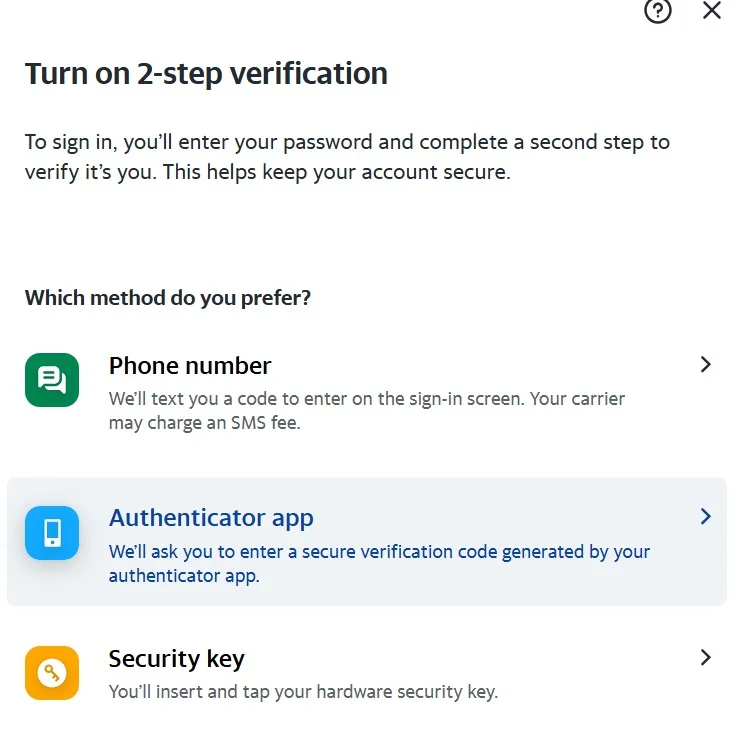Click the orange security key icon
Image resolution: width=748 pixels, height=752 pixels.
tap(52, 673)
